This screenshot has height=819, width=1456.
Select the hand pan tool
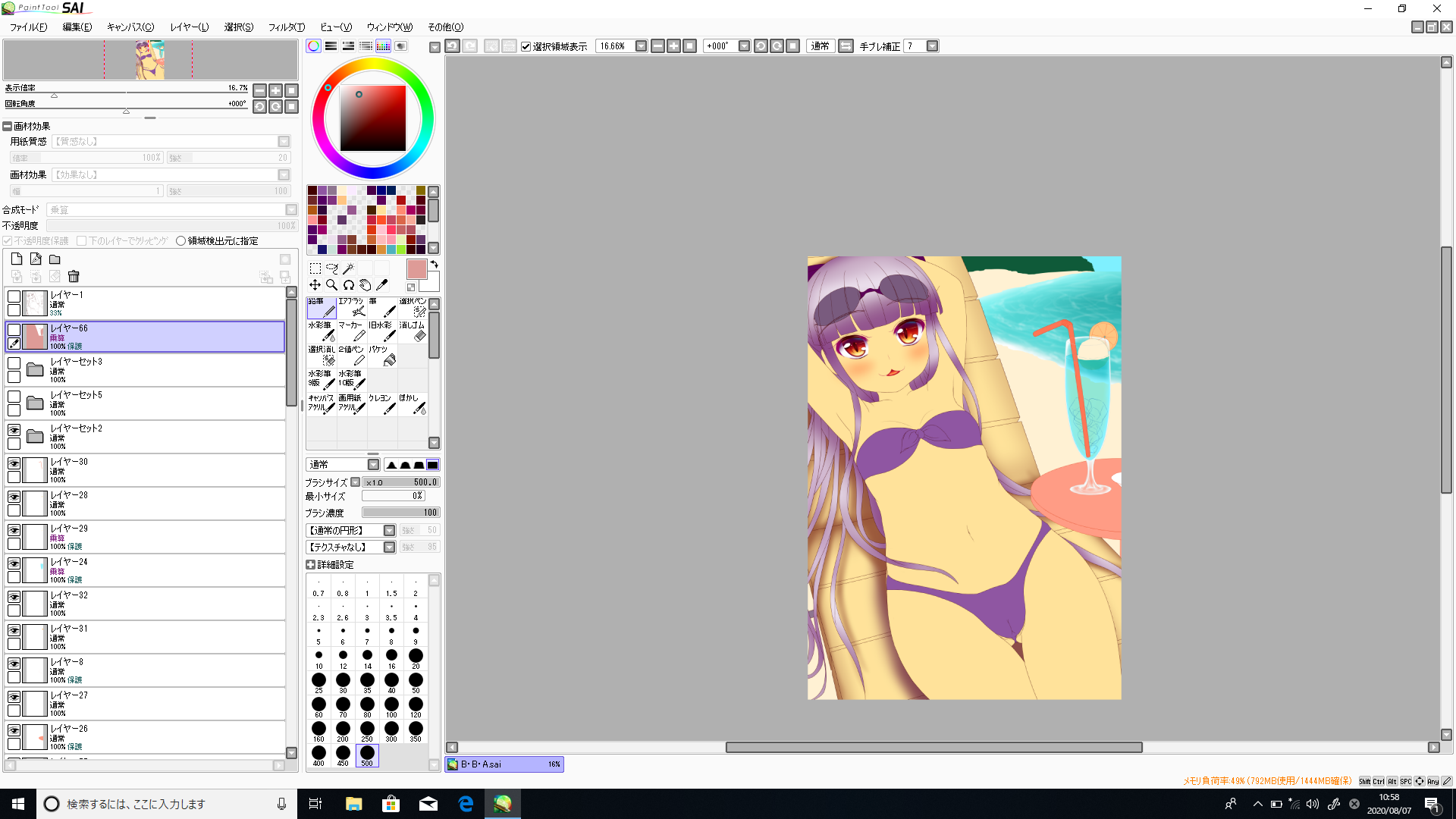pyautogui.click(x=366, y=285)
